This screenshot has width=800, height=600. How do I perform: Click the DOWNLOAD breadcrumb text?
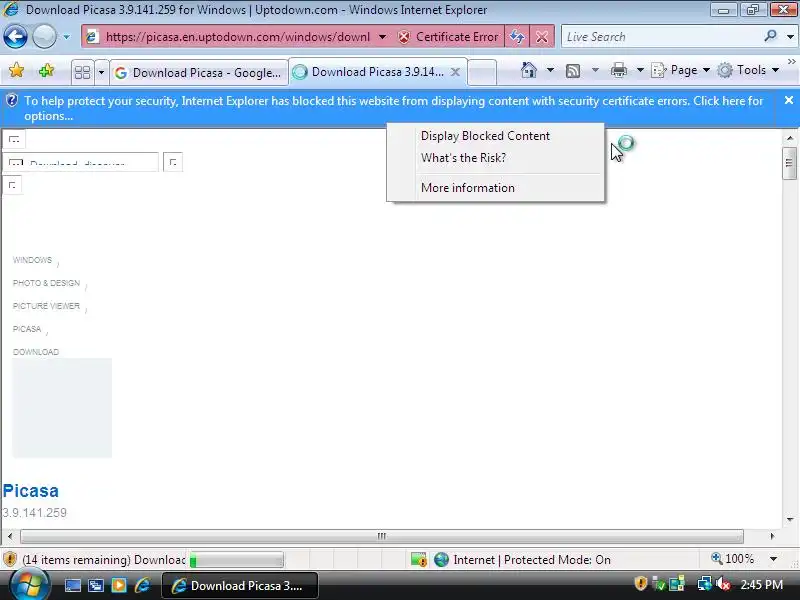pos(36,352)
